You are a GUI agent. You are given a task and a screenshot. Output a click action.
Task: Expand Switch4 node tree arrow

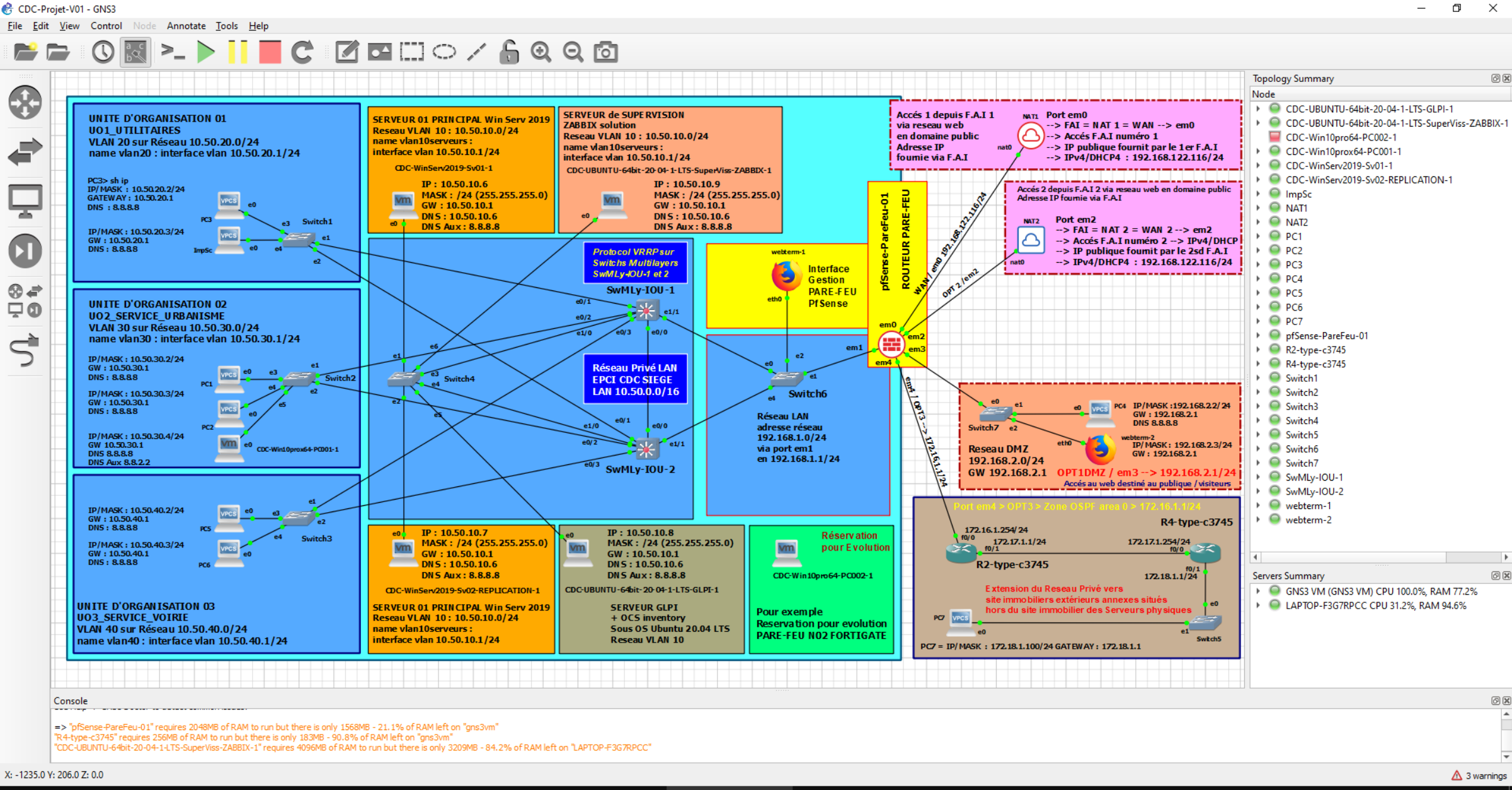(1258, 421)
